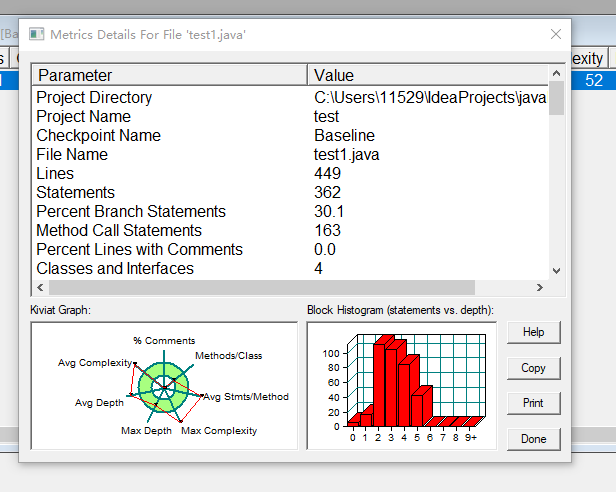
Task: Select the Percent Branch Statements row
Action: (290, 211)
